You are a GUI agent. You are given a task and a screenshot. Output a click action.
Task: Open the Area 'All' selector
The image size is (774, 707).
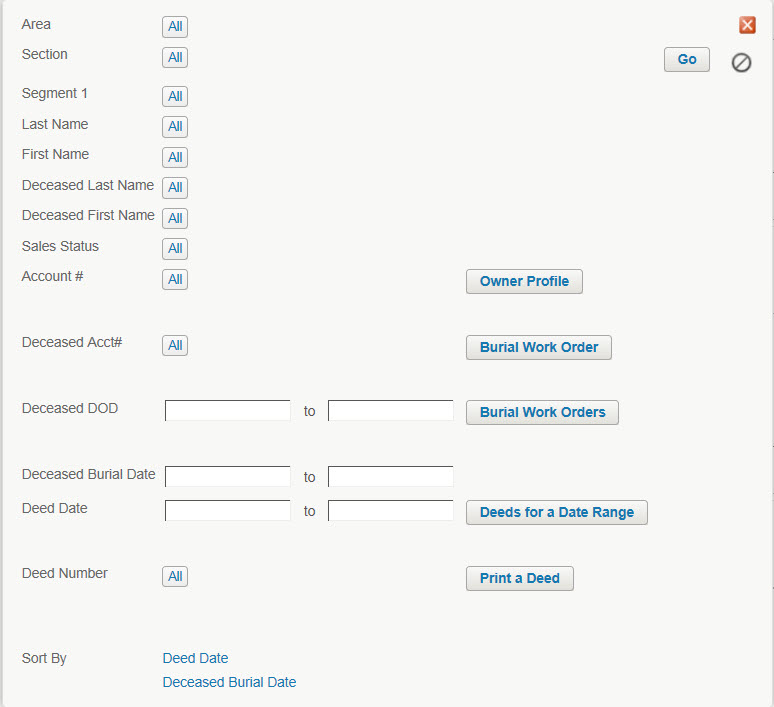click(x=175, y=27)
